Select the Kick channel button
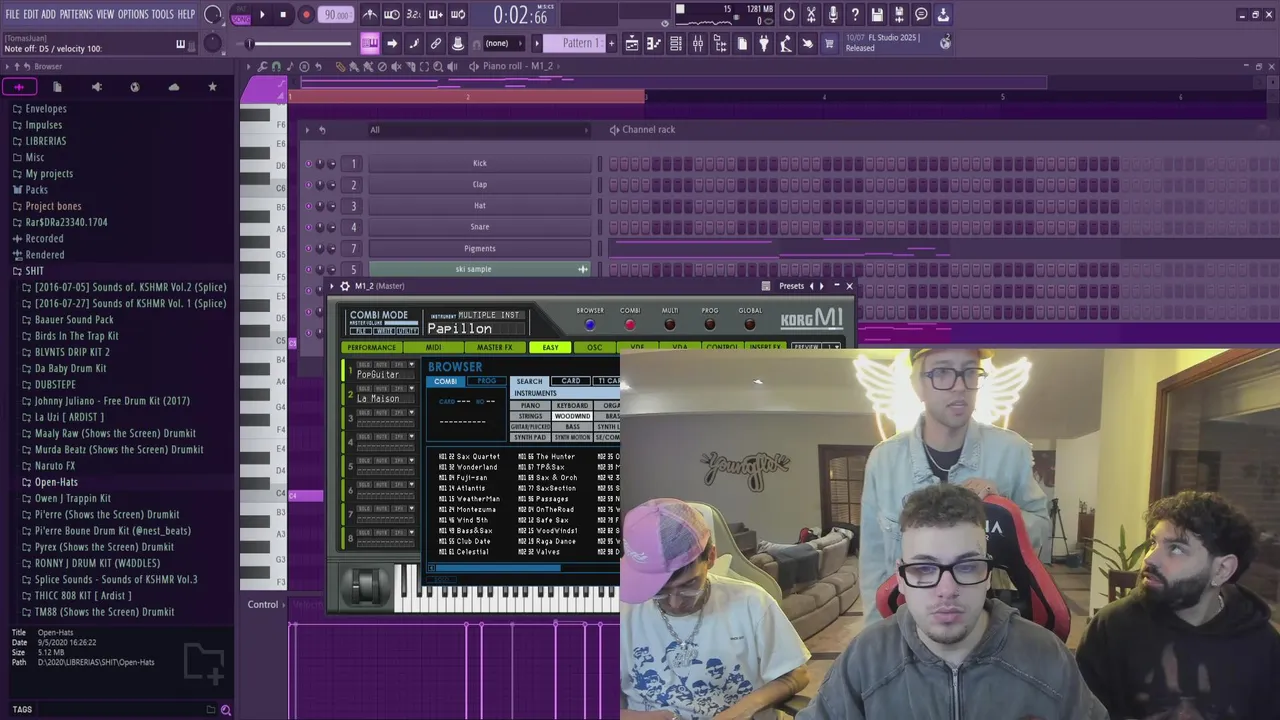 (480, 163)
